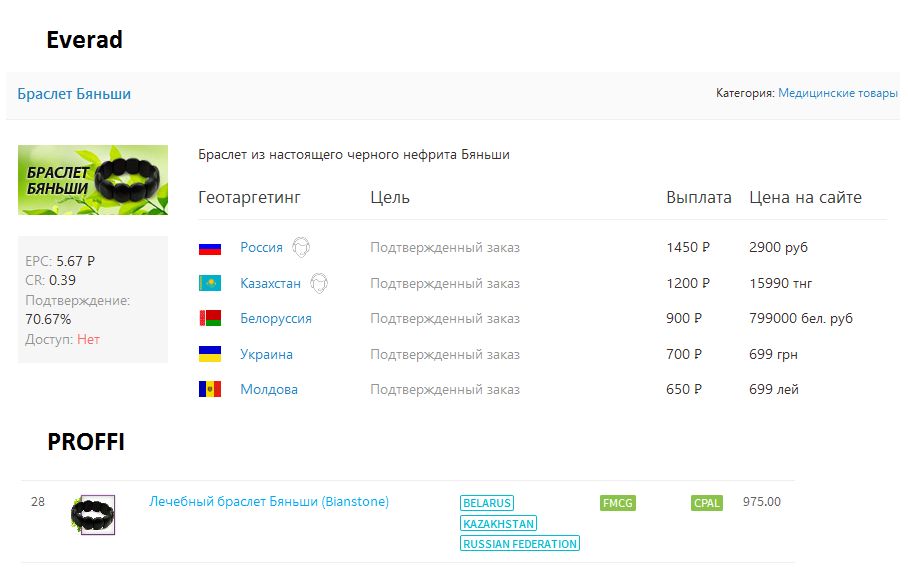Click the Цель column header
908x576 pixels.
[x=390, y=197]
